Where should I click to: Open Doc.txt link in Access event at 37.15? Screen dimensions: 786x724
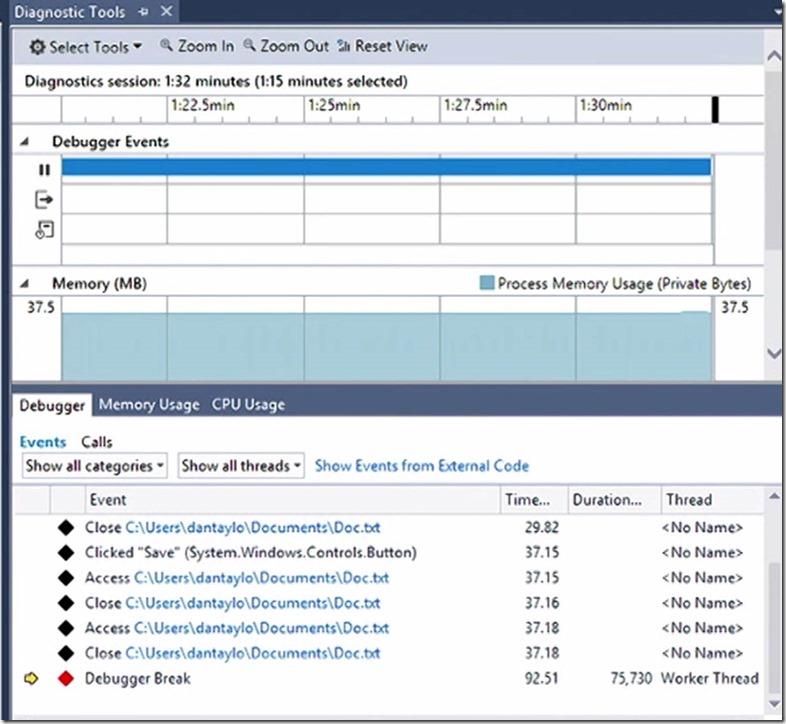[x=261, y=578]
